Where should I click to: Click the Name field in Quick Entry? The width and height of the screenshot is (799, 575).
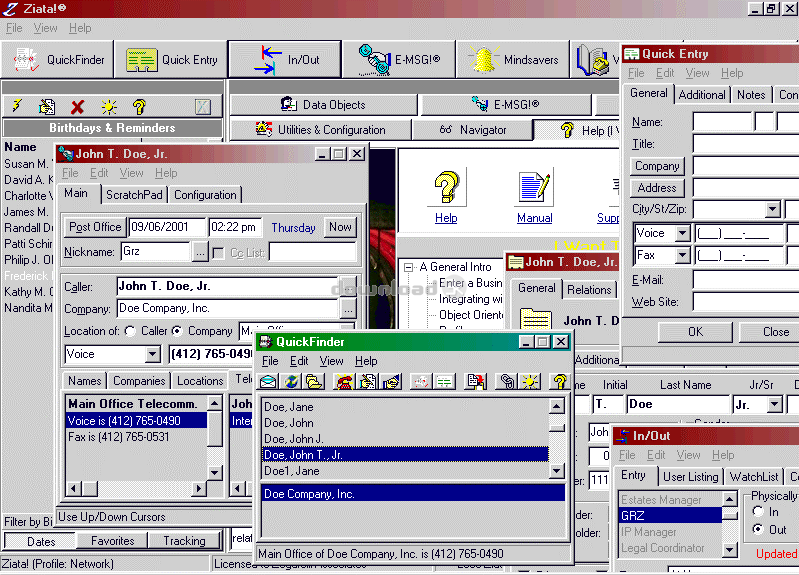click(x=722, y=122)
